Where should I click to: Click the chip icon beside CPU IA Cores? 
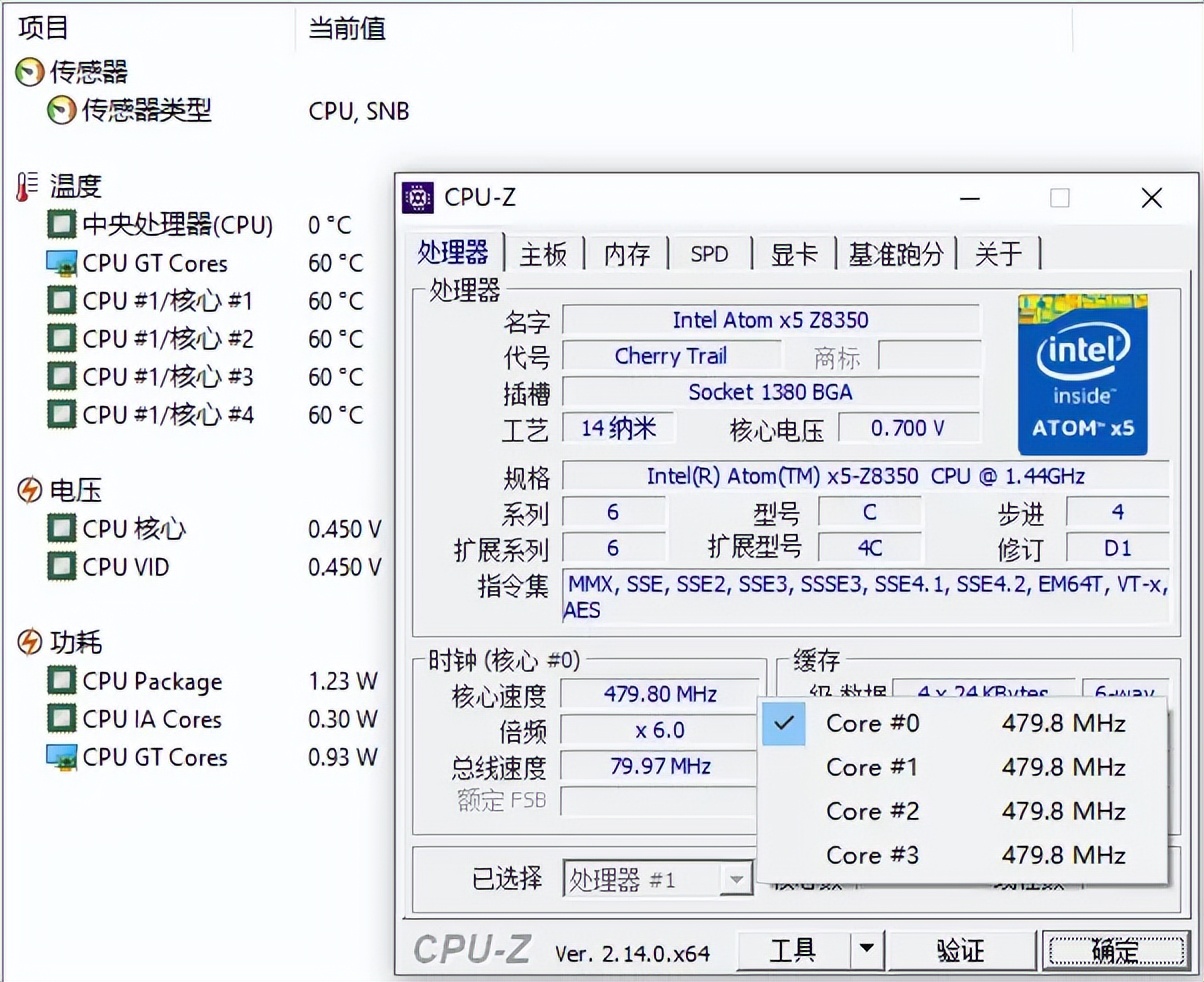62,719
